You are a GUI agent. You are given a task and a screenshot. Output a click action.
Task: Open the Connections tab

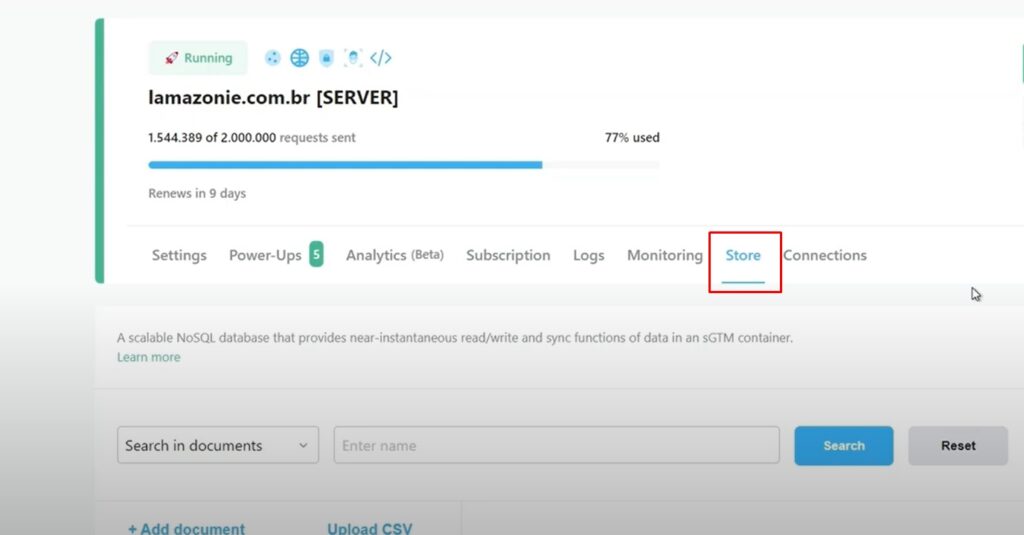[825, 255]
